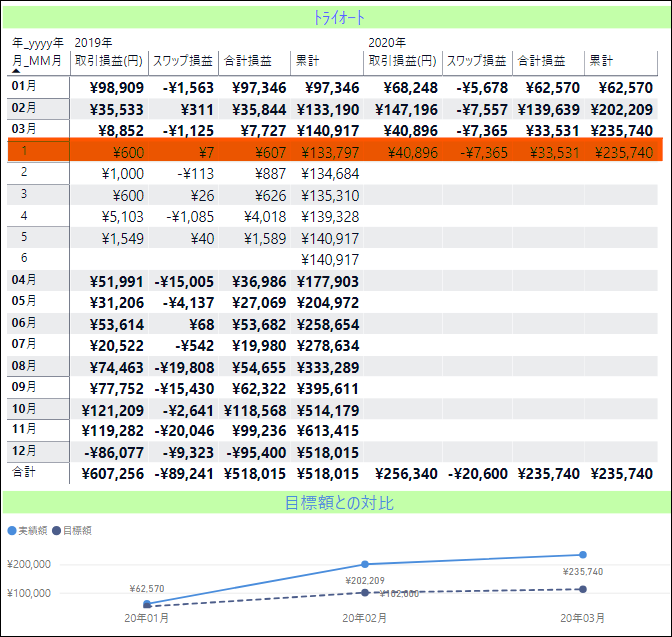Click 2020年 累計 column header
The image size is (672, 637).
[601, 60]
